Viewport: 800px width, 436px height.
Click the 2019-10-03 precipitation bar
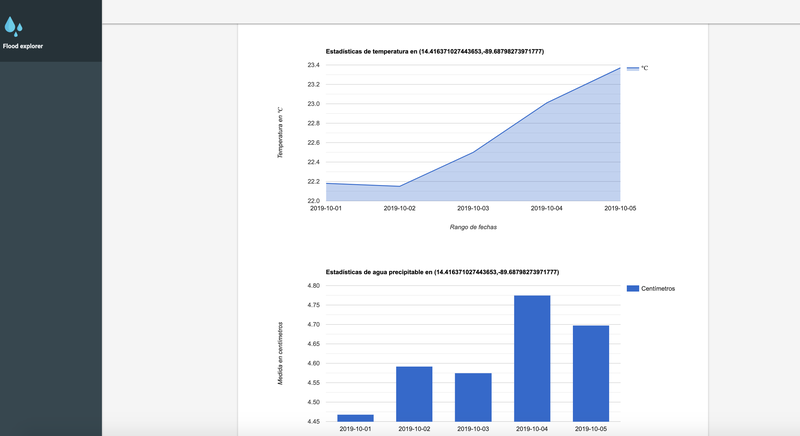click(x=473, y=397)
